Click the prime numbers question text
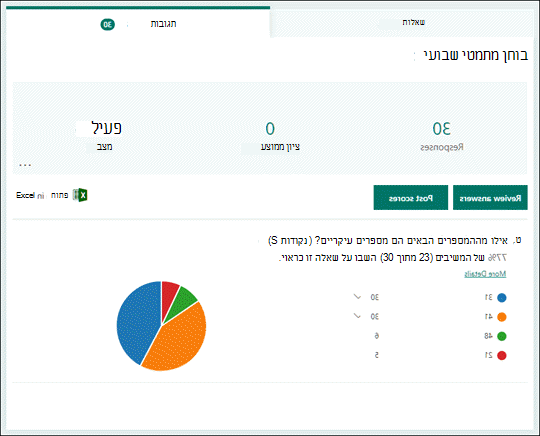 coord(388,240)
